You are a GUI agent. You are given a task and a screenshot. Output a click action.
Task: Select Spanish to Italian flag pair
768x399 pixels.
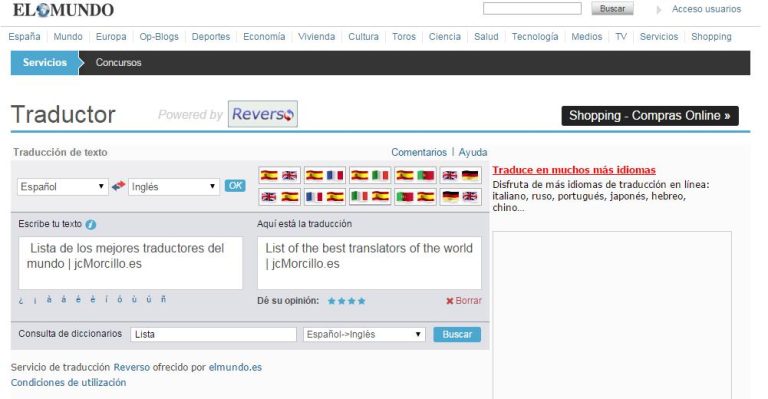tap(369, 175)
